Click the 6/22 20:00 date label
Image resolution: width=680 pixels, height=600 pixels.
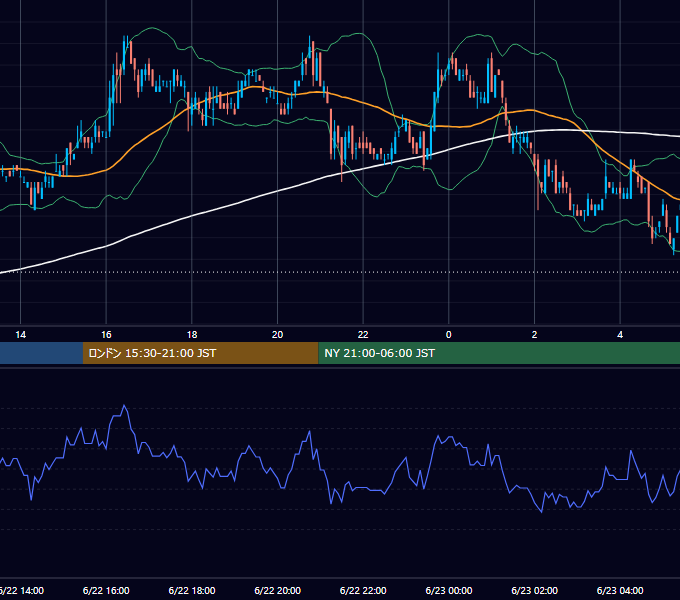coord(278,590)
